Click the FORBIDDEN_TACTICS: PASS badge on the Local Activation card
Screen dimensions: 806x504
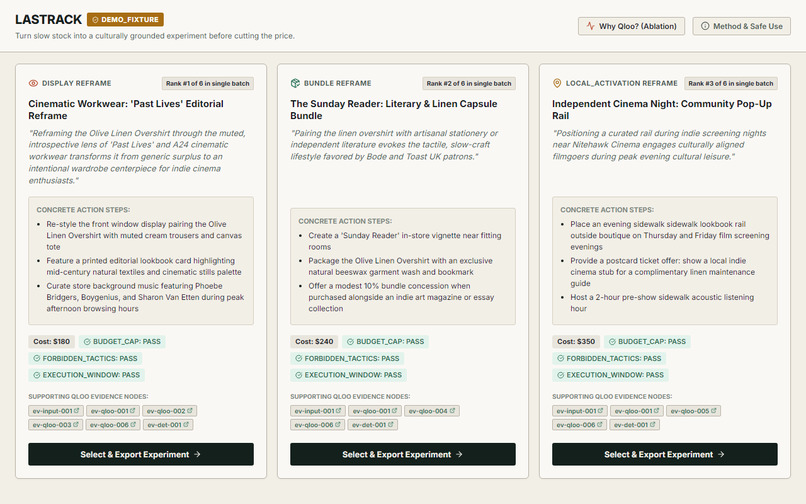pos(609,358)
